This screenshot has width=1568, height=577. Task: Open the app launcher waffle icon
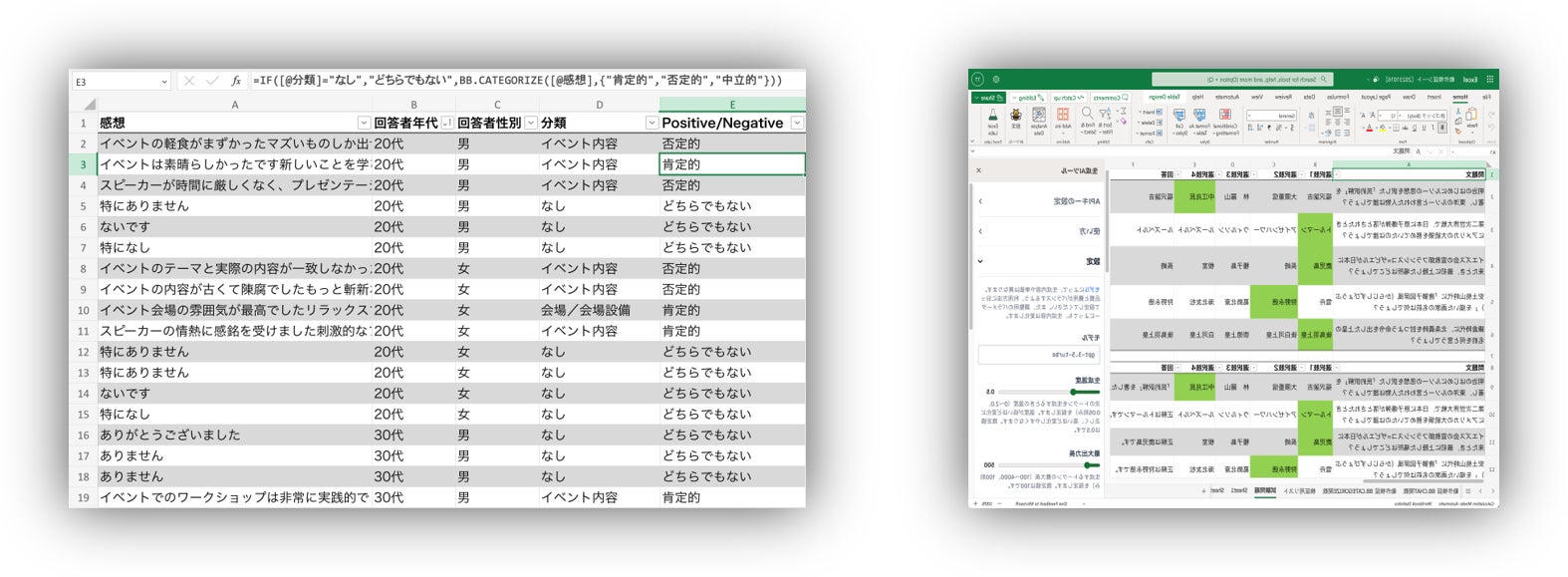[1489, 80]
